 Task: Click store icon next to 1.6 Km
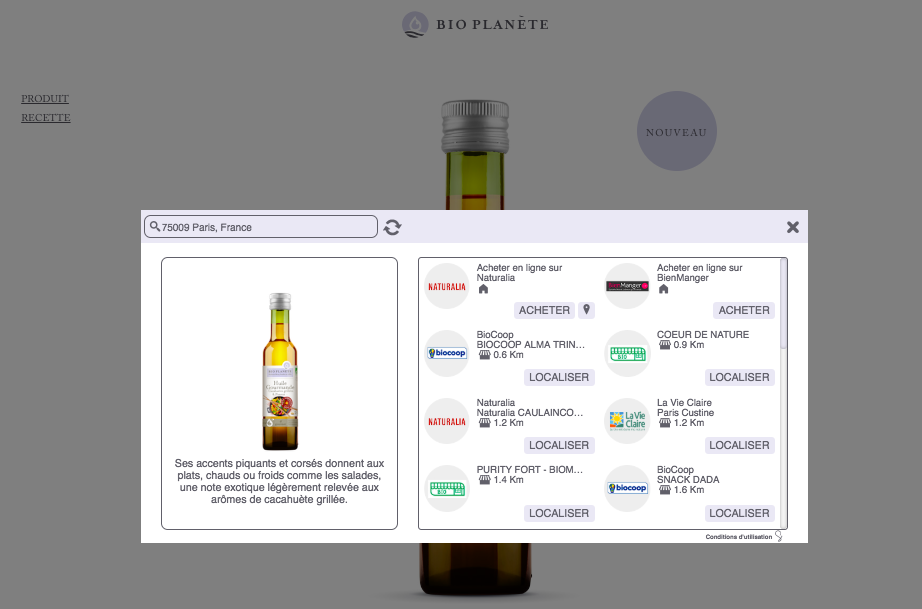click(665, 490)
